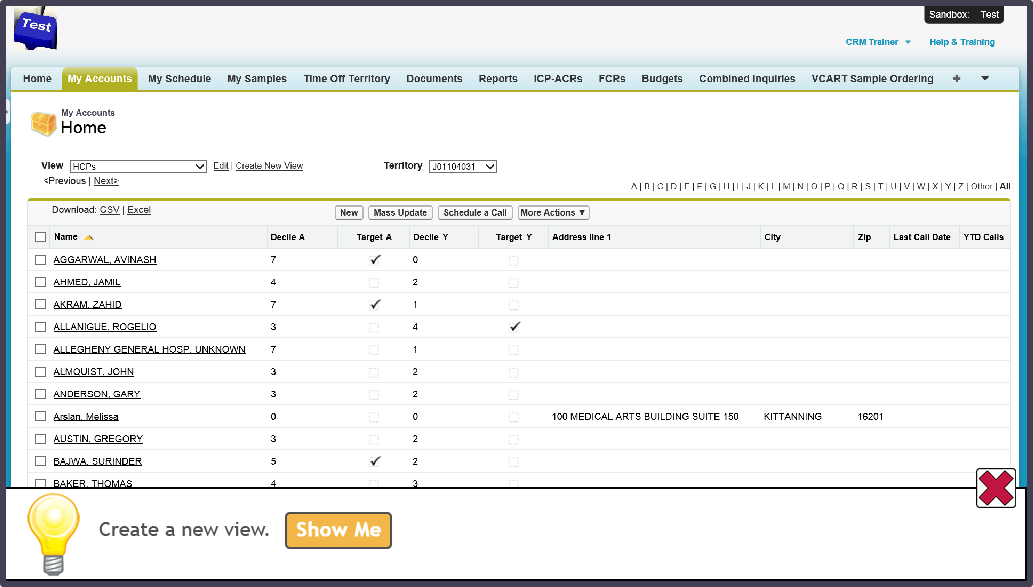1033x587 pixels.
Task: Open the View dropdown showing HCPs
Action: (138, 167)
